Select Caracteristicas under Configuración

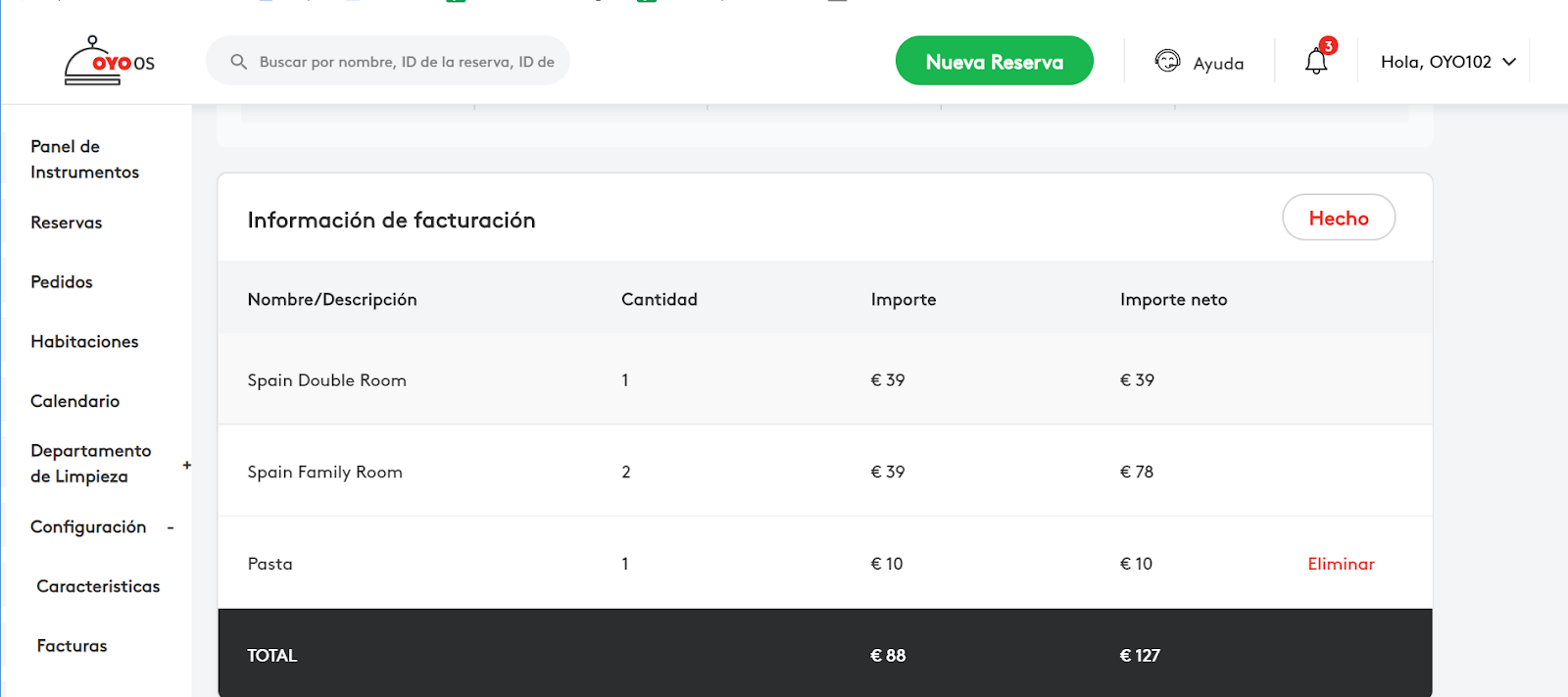98,586
